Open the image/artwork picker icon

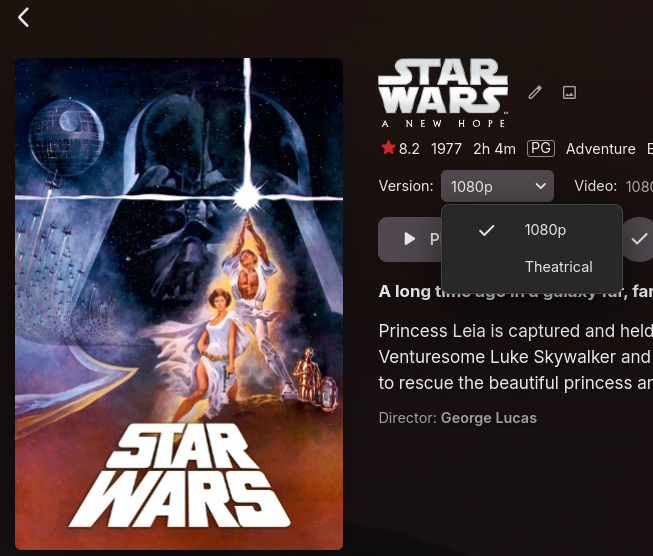[569, 93]
